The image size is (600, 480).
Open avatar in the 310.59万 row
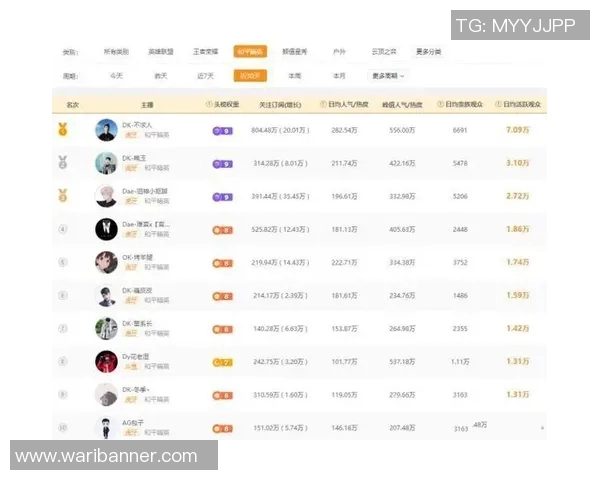[x=106, y=394]
